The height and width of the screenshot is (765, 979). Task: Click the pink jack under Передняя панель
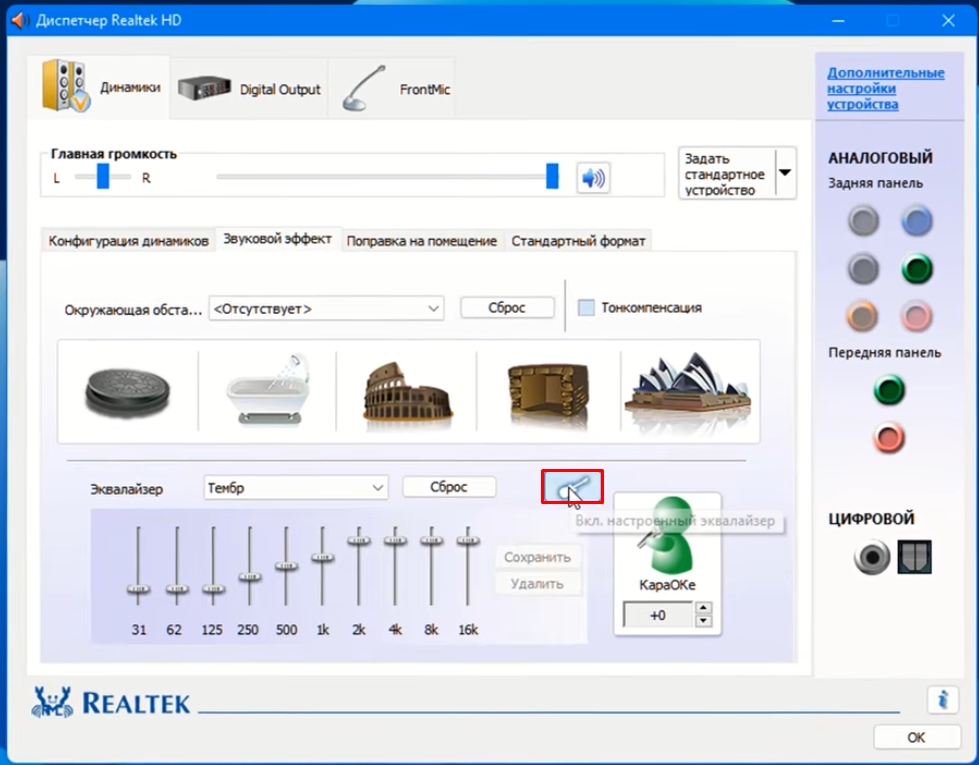pyautogui.click(x=889, y=437)
